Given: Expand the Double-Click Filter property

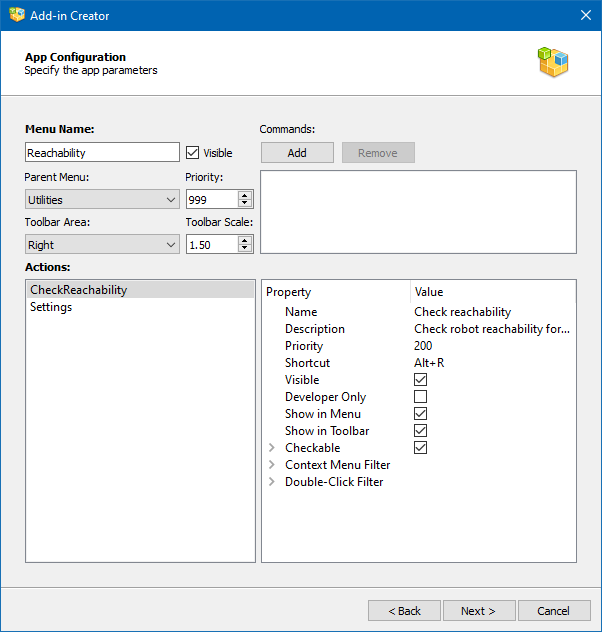Looking at the screenshot, I should coord(272,482).
